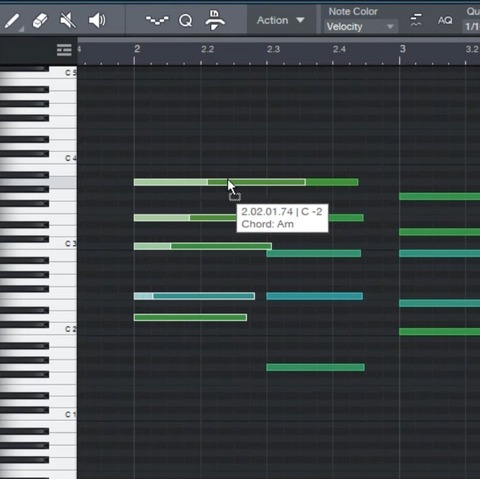480x479 pixels.
Task: Expand the Action dropdown arrow
Action: pos(300,20)
